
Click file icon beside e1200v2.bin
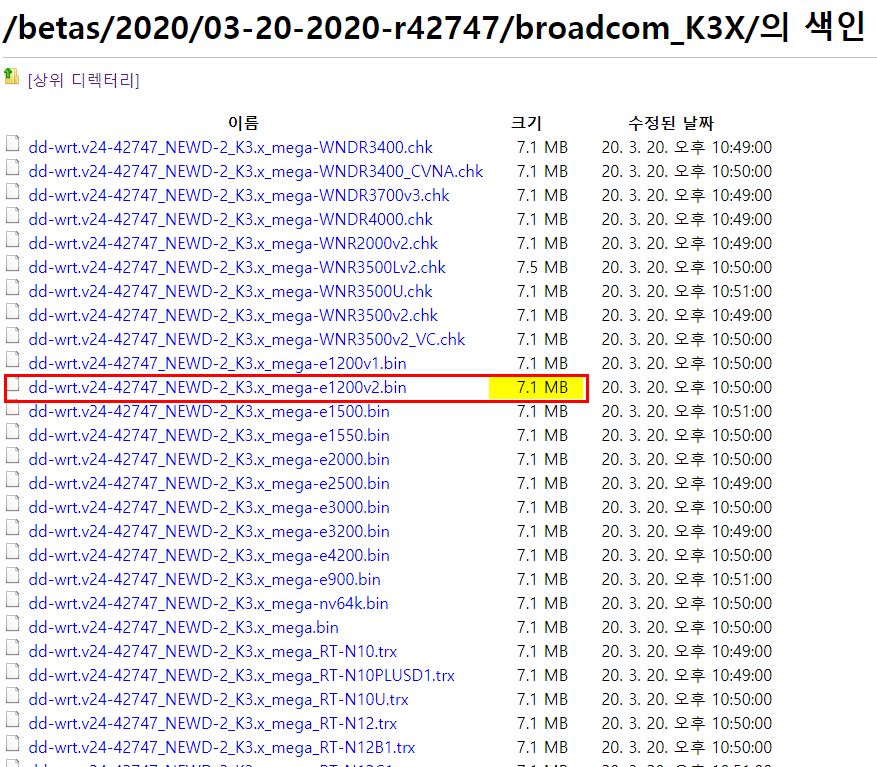click(13, 385)
